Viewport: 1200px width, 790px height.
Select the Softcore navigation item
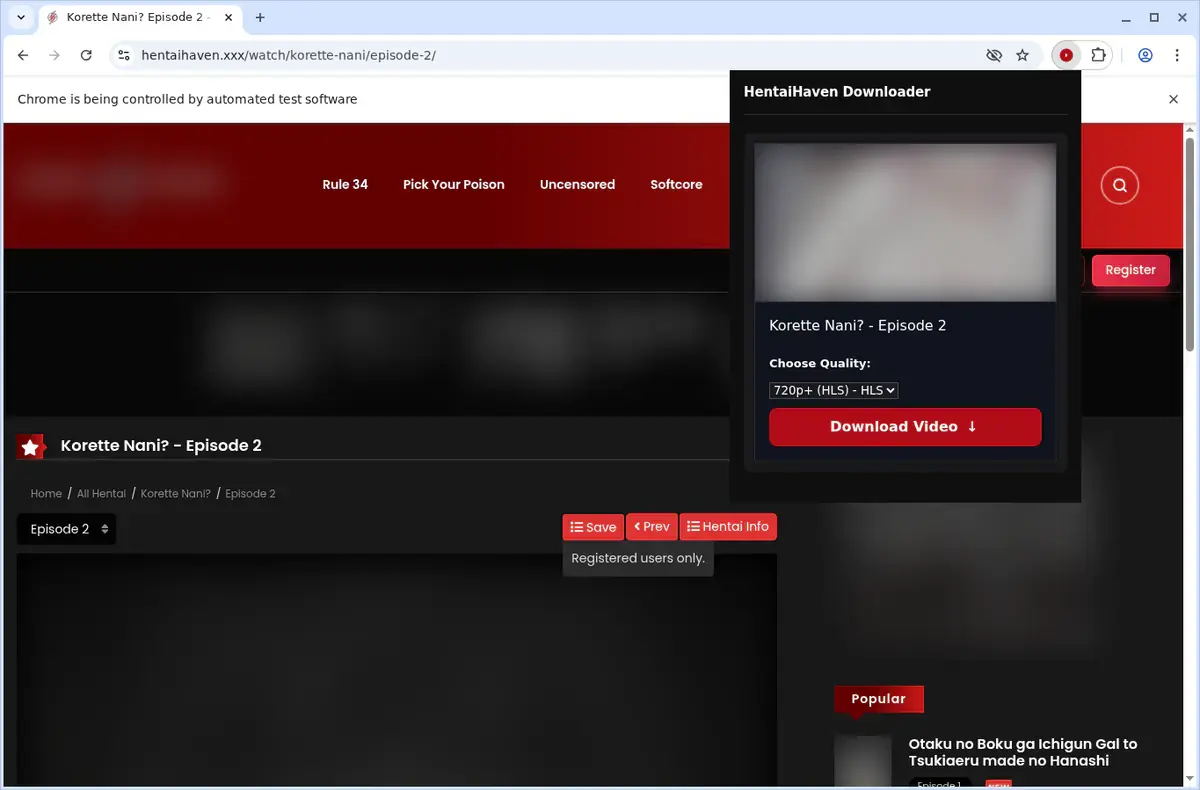click(676, 184)
